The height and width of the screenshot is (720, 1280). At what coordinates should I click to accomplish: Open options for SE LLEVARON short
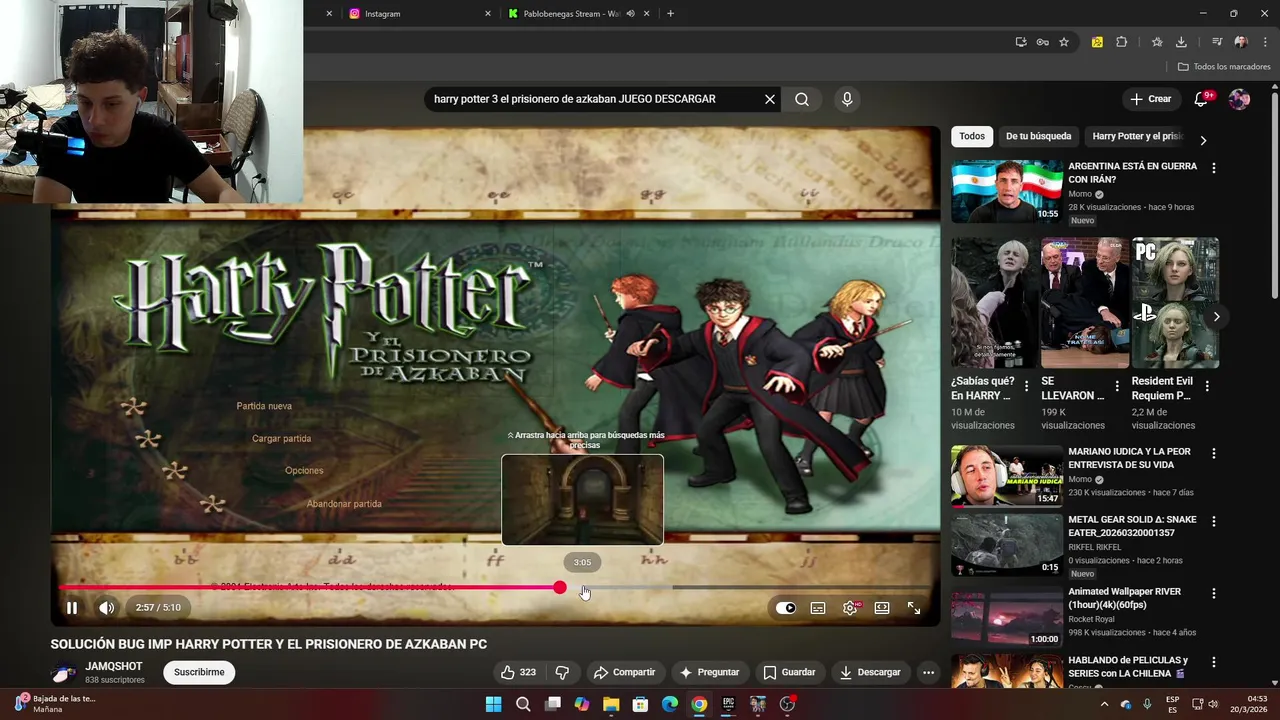pos(1117,386)
